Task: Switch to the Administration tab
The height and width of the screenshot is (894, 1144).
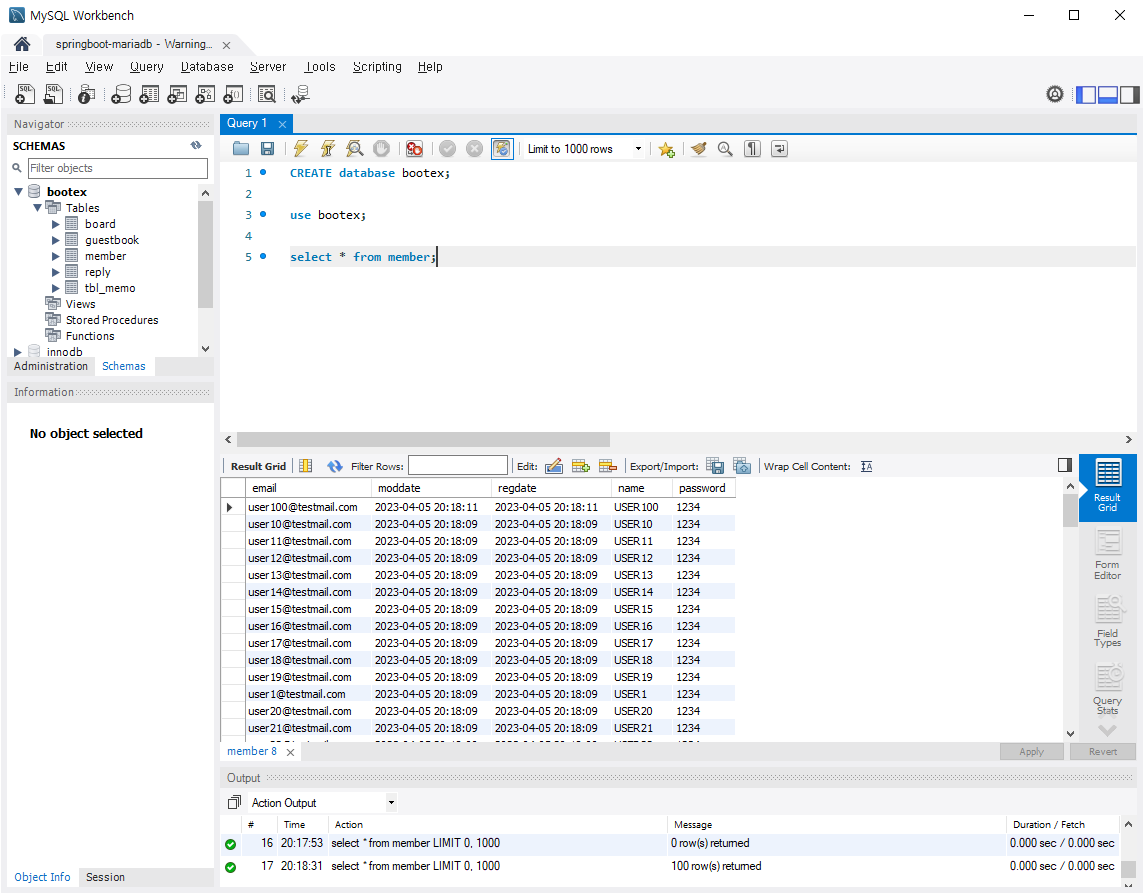Action: 50,366
